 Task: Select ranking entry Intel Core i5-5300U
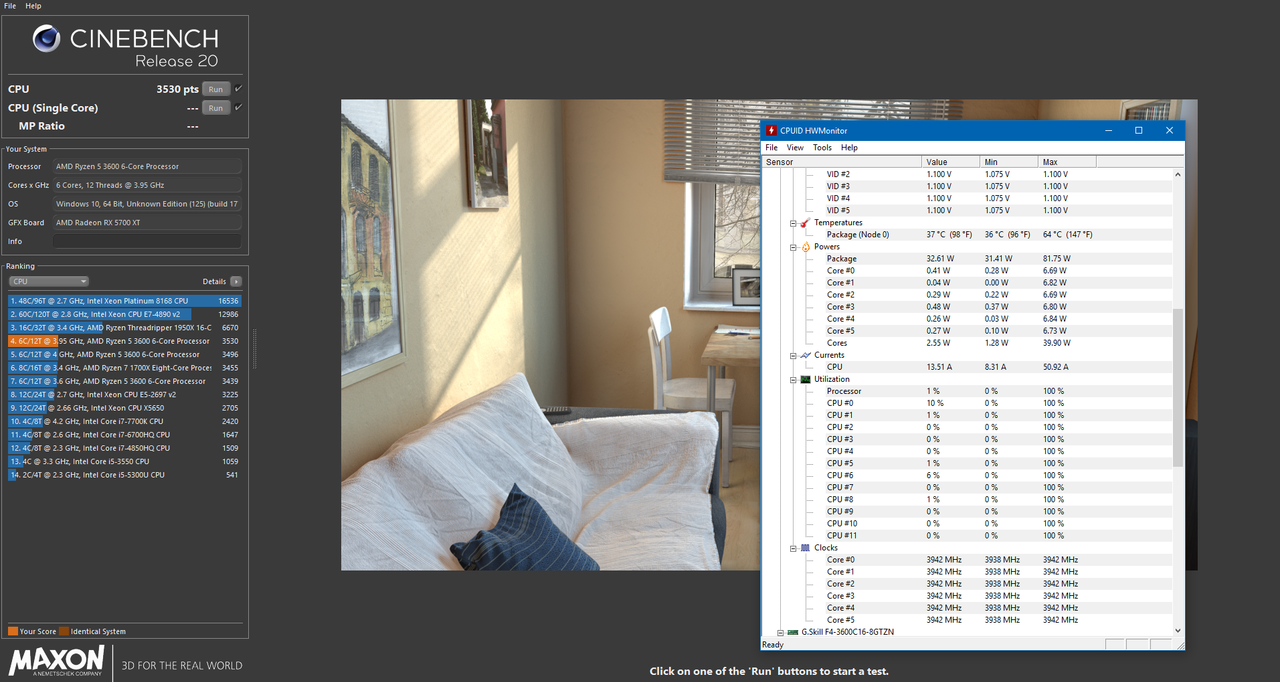125,475
